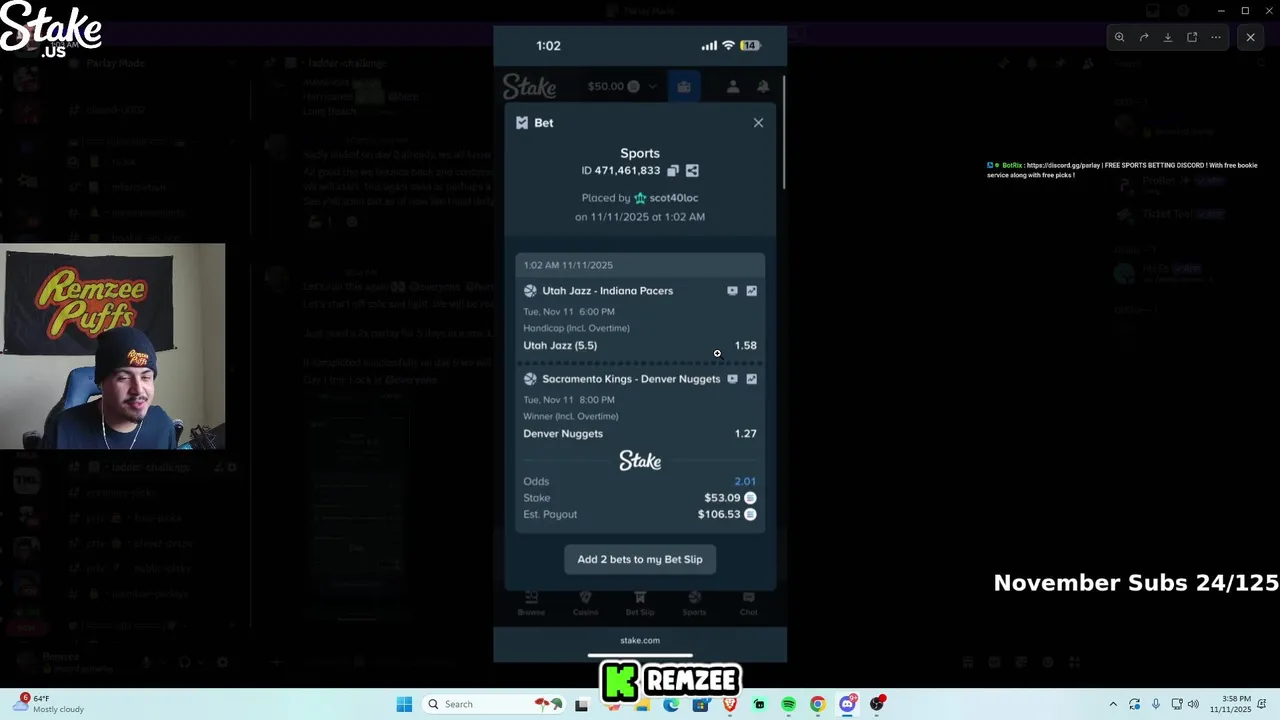Screen dimensions: 1280x720
Task: Open stats chart for Sacramento Kings - Denver Nuggets
Action: pyautogui.click(x=751, y=379)
